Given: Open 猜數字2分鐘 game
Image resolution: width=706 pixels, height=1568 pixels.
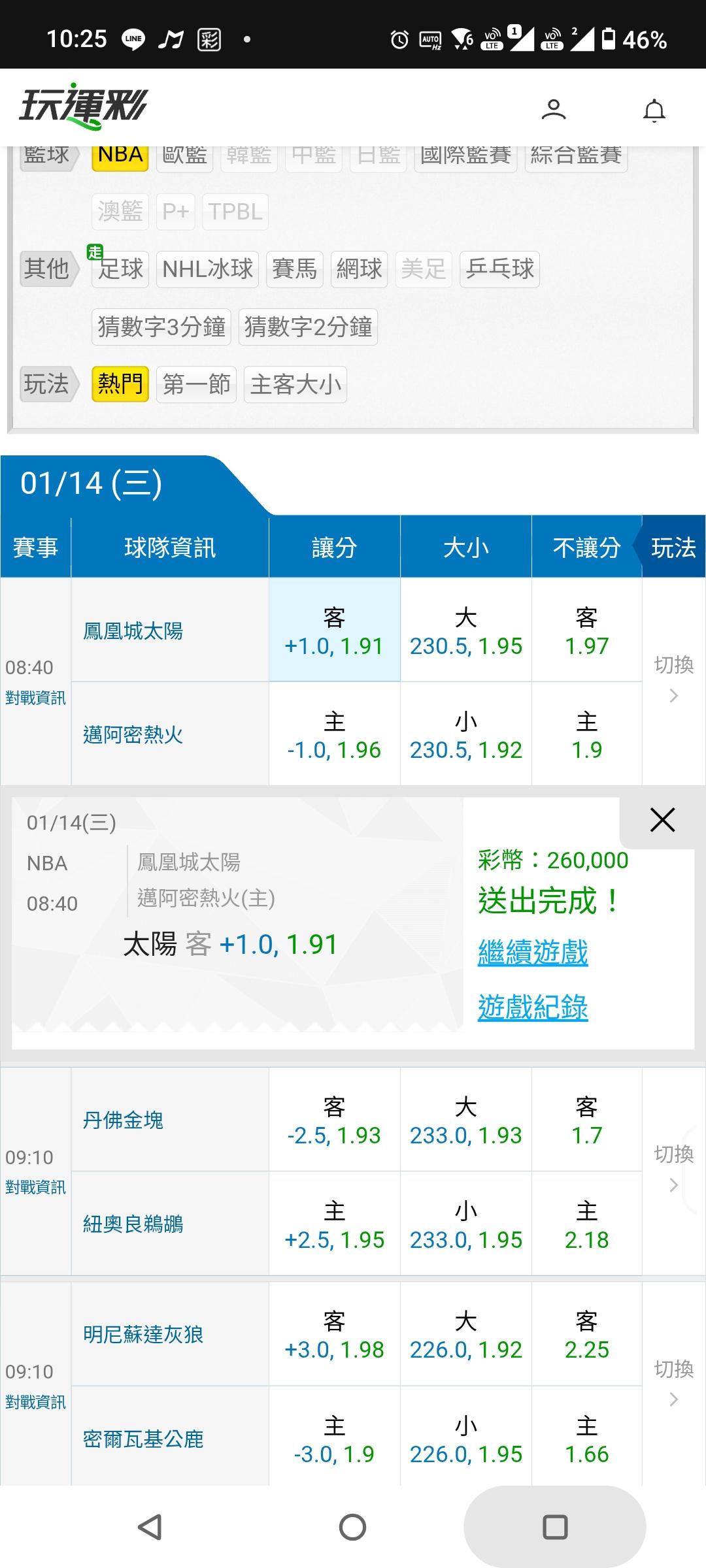Looking at the screenshot, I should point(308,327).
